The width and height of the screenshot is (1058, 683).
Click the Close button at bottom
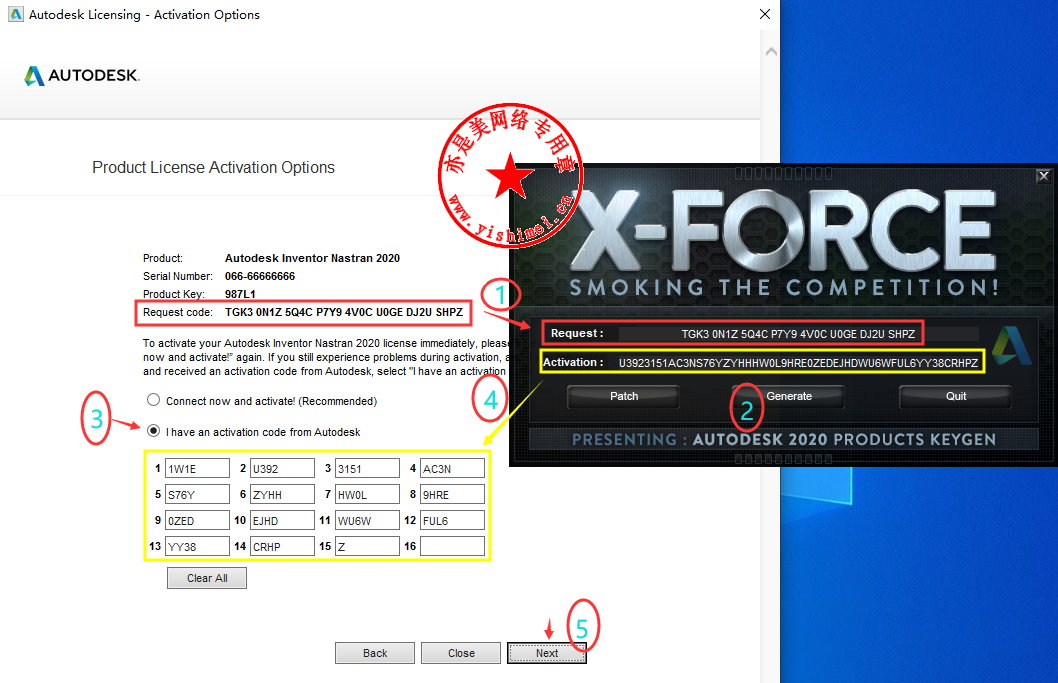tap(461, 653)
